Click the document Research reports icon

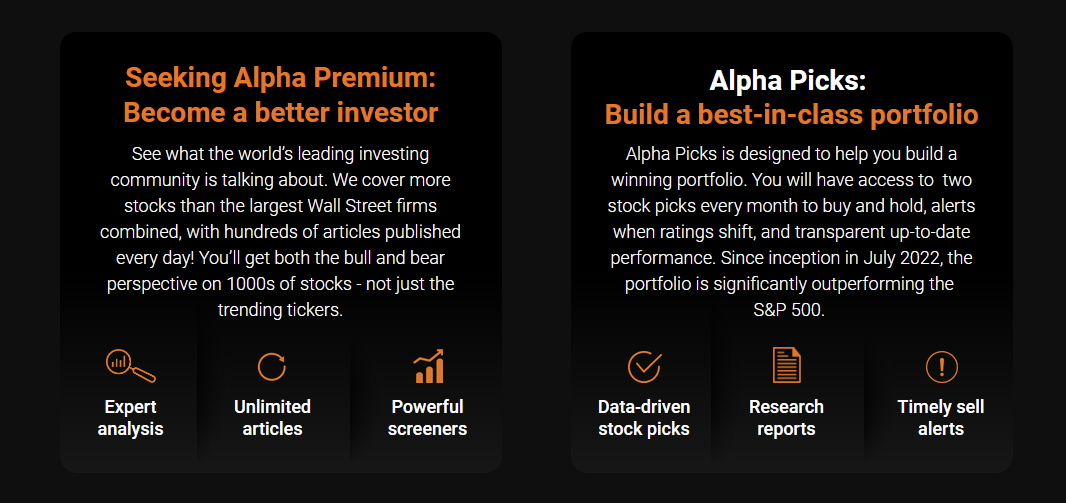coord(787,366)
